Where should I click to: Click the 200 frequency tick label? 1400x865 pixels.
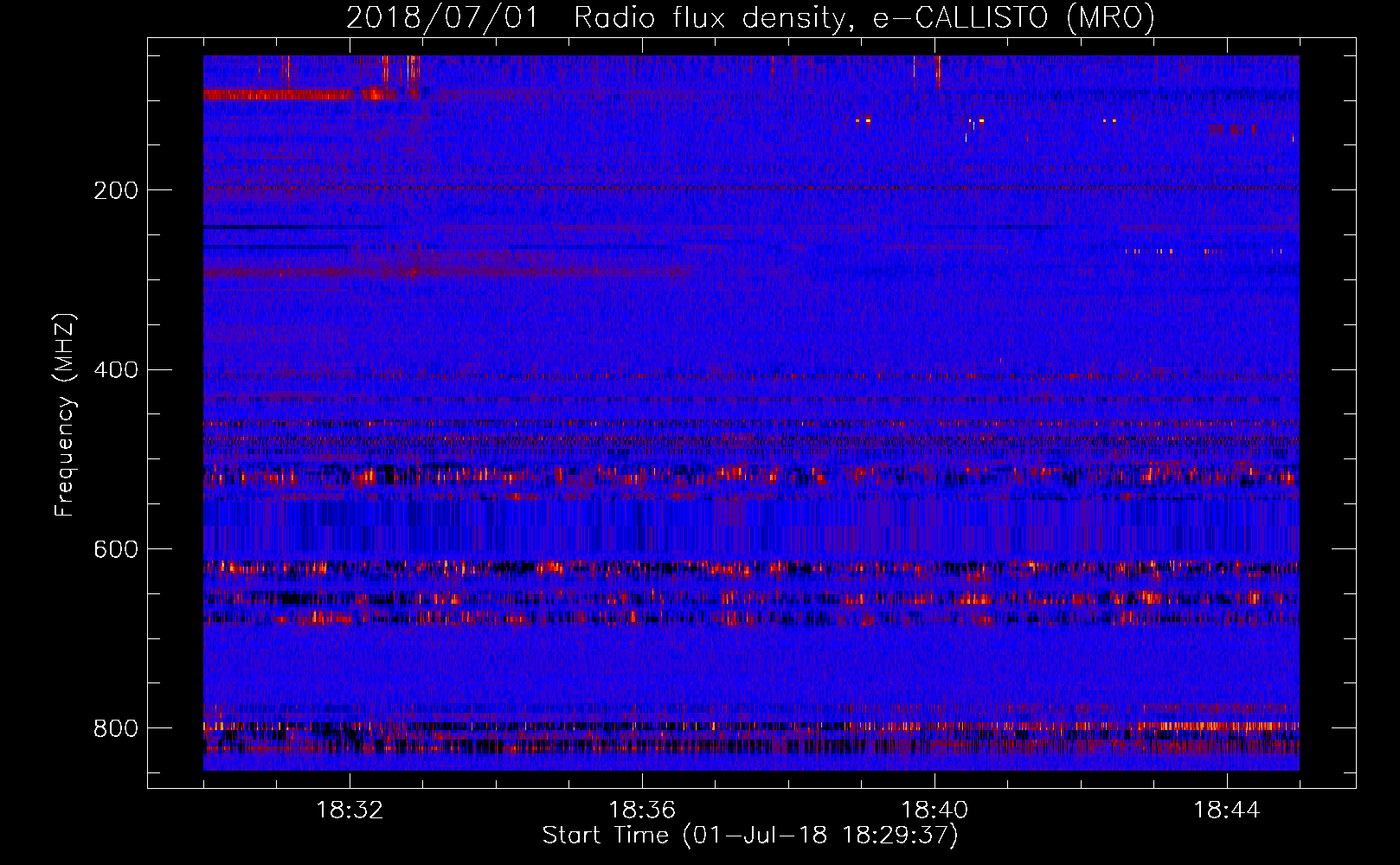[x=115, y=191]
